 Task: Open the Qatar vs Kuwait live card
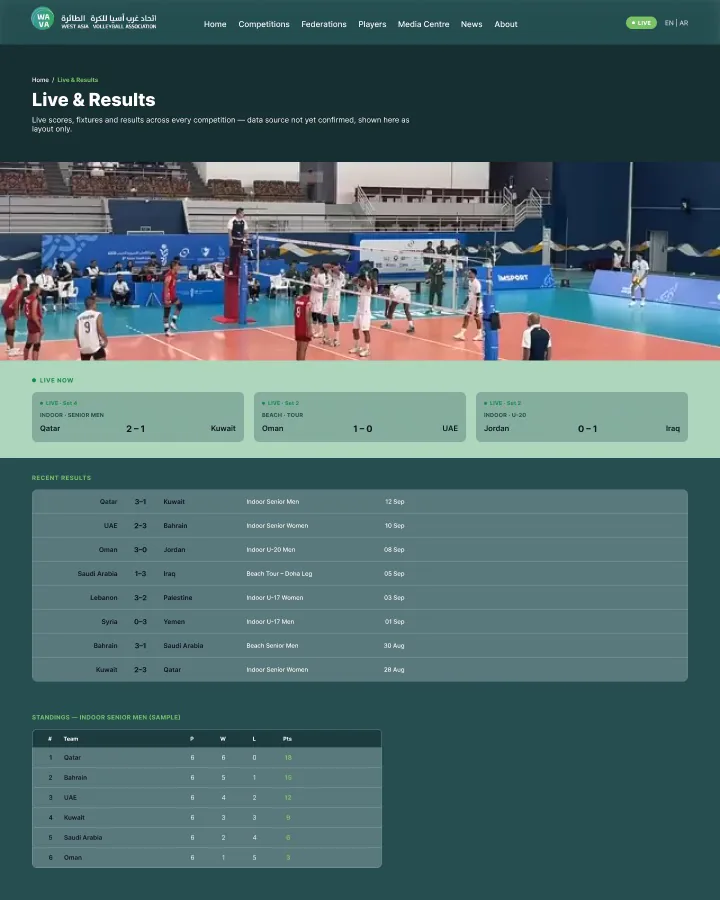138,417
